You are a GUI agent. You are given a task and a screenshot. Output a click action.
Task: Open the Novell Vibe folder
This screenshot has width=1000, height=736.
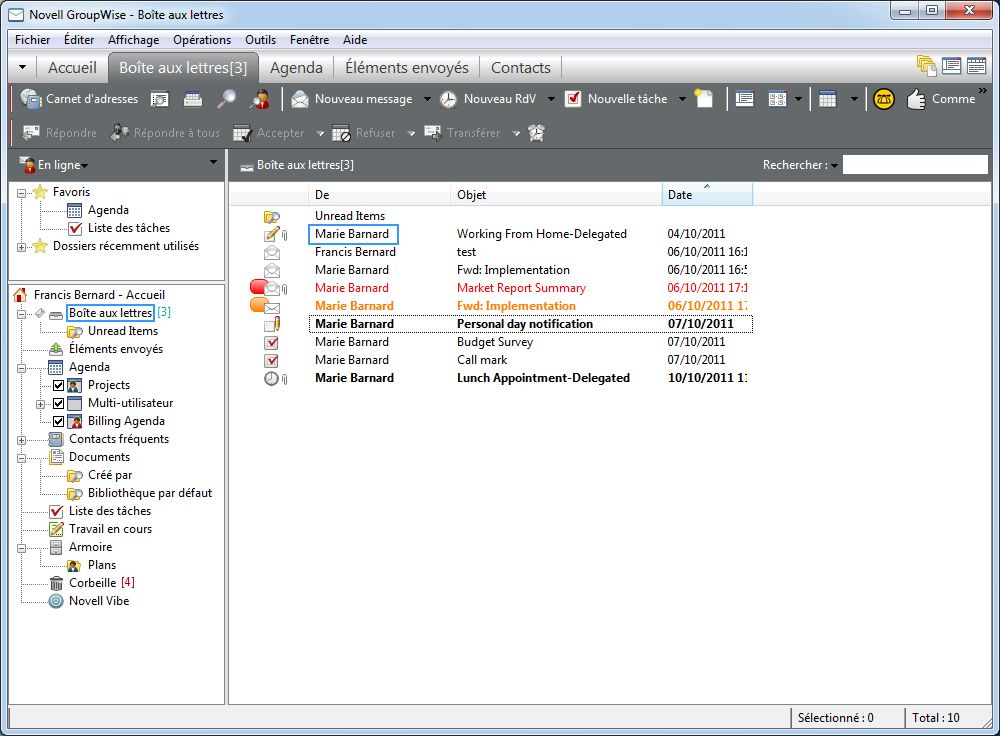coord(98,601)
